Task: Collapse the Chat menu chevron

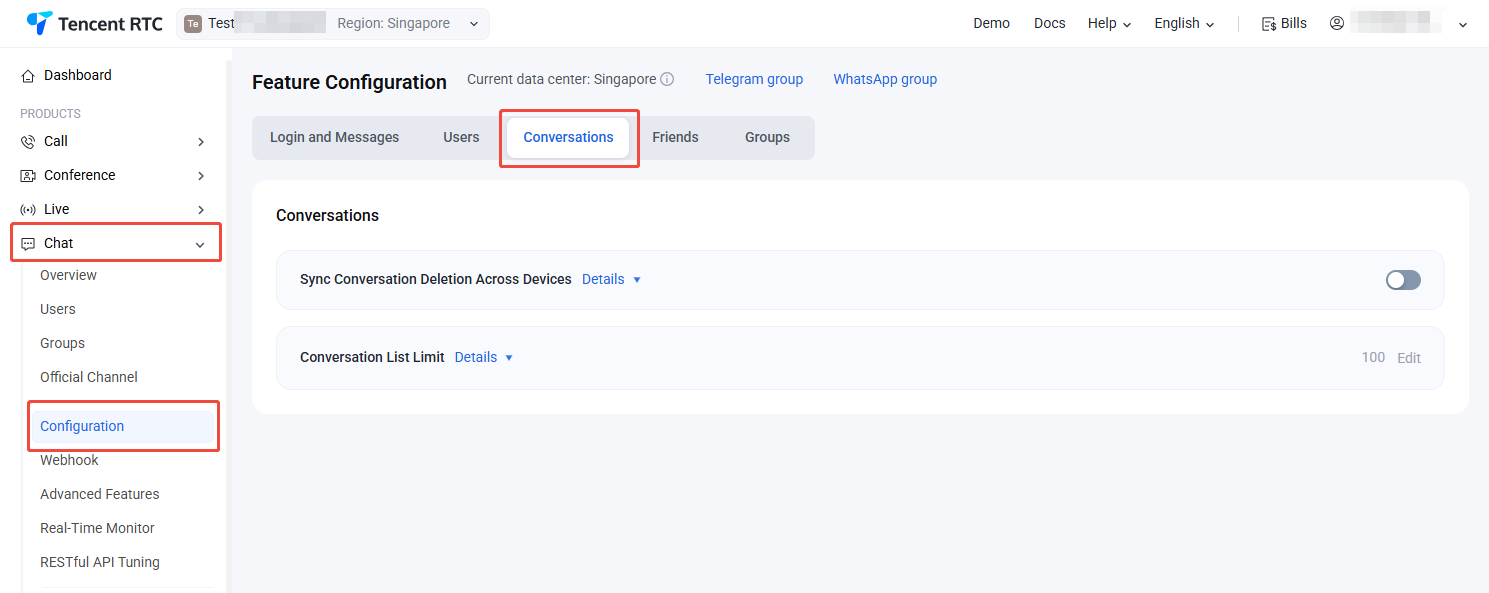Action: point(200,244)
